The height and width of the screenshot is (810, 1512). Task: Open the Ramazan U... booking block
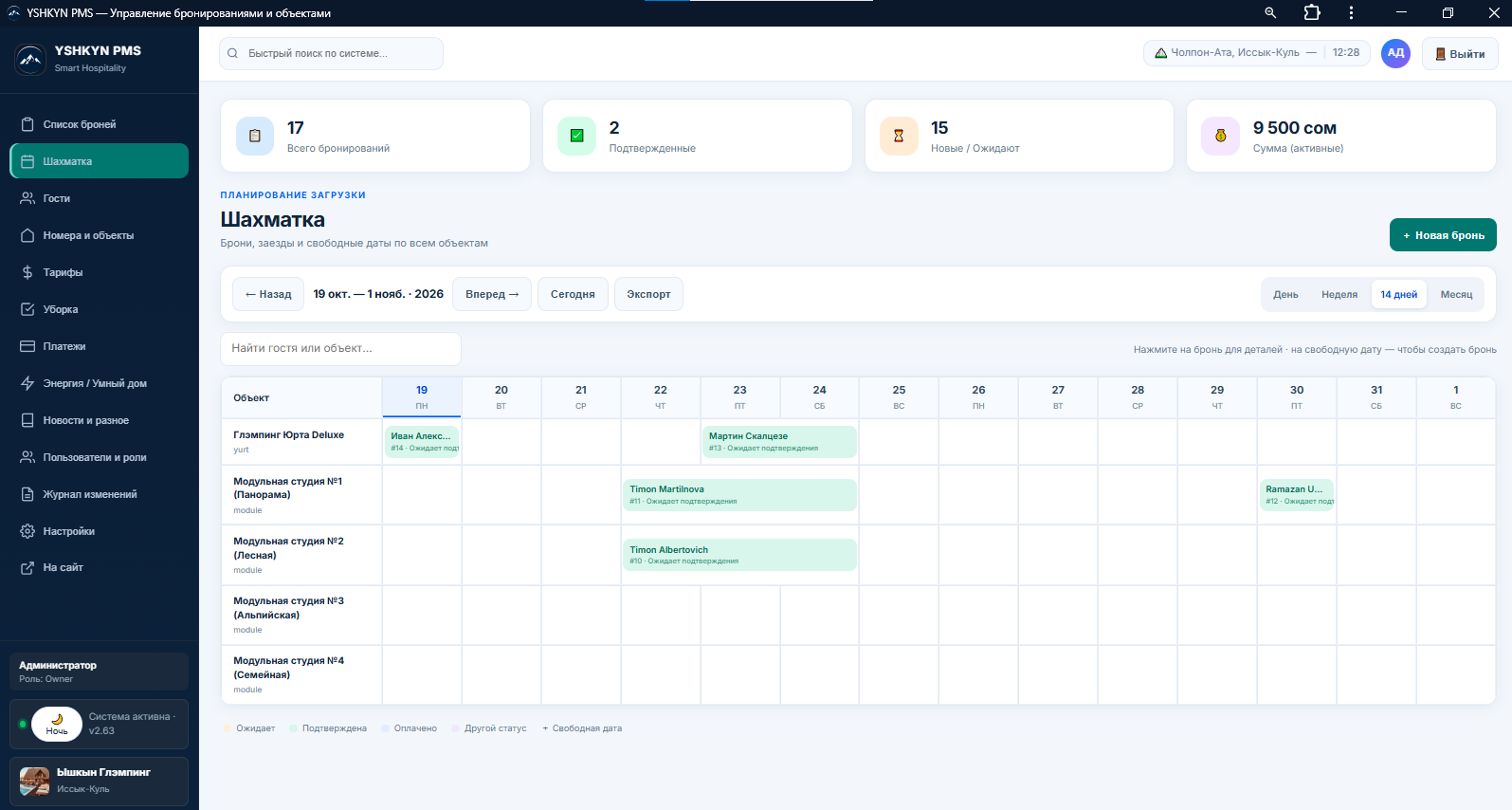1297,495
